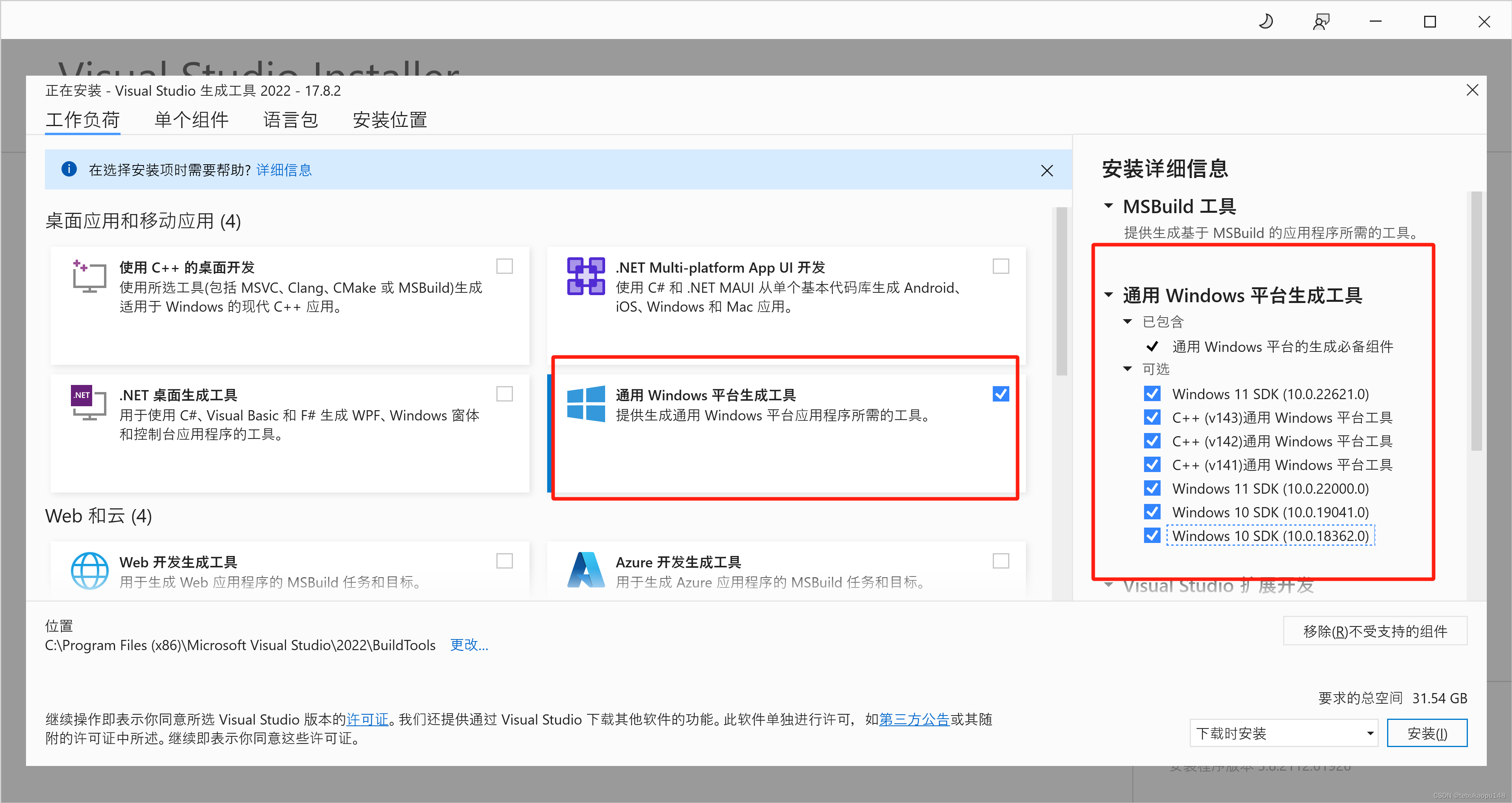Image resolution: width=1512 pixels, height=803 pixels.
Task: Click the 通用 Windows 平台的生成必备组件 item
Action: pyautogui.click(x=1282, y=346)
